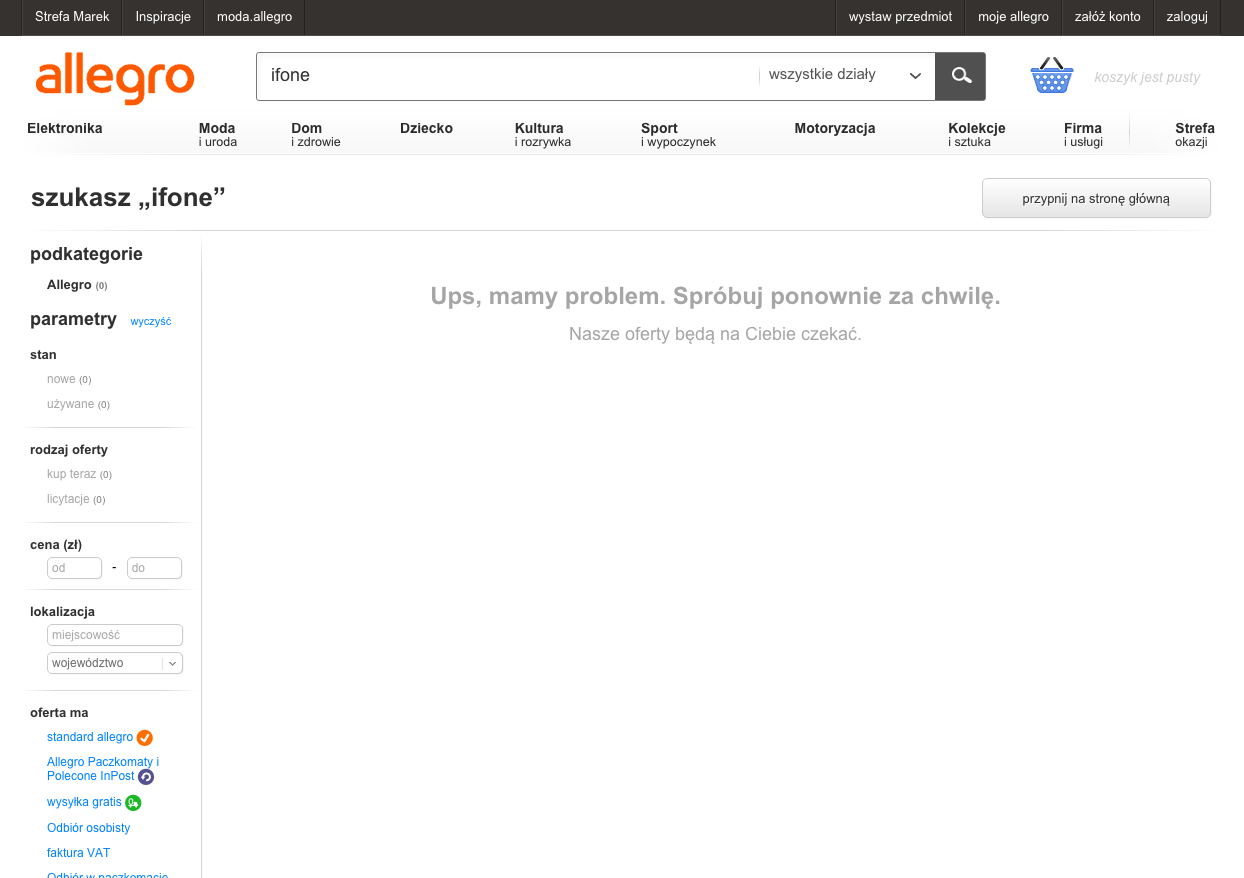Filter by używane condition

[x=70, y=404]
